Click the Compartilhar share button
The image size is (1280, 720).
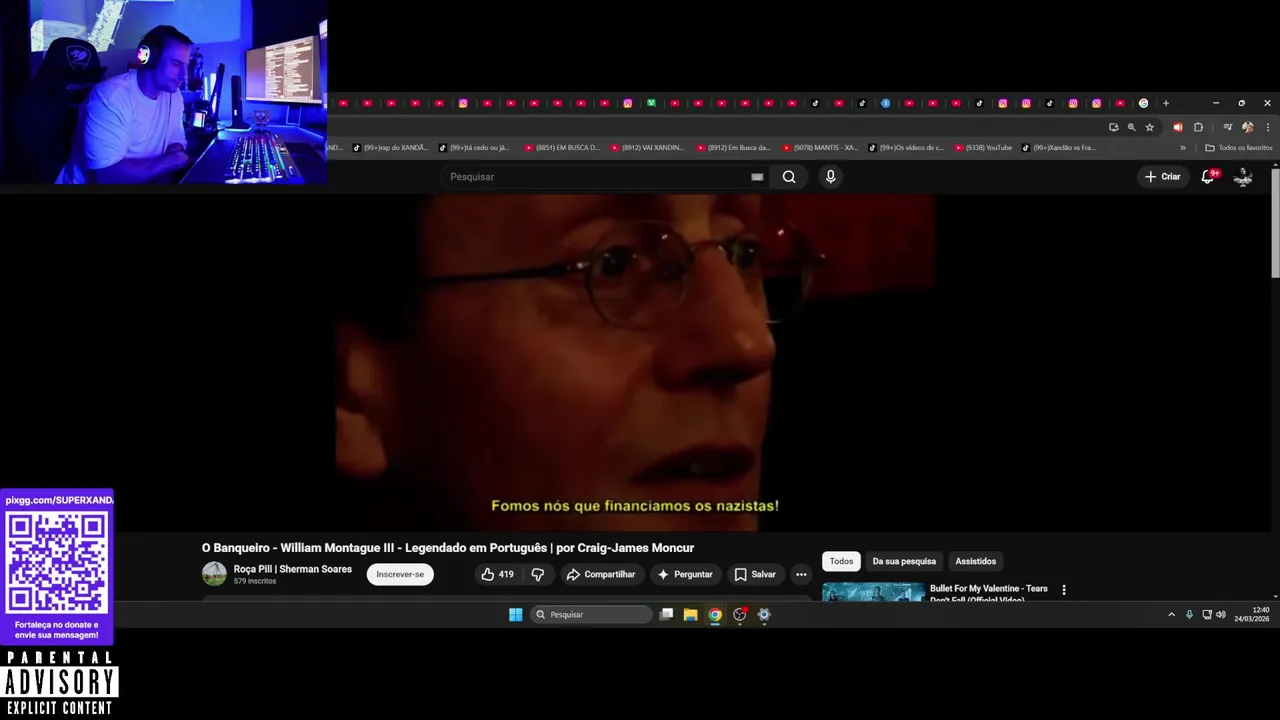click(x=600, y=574)
